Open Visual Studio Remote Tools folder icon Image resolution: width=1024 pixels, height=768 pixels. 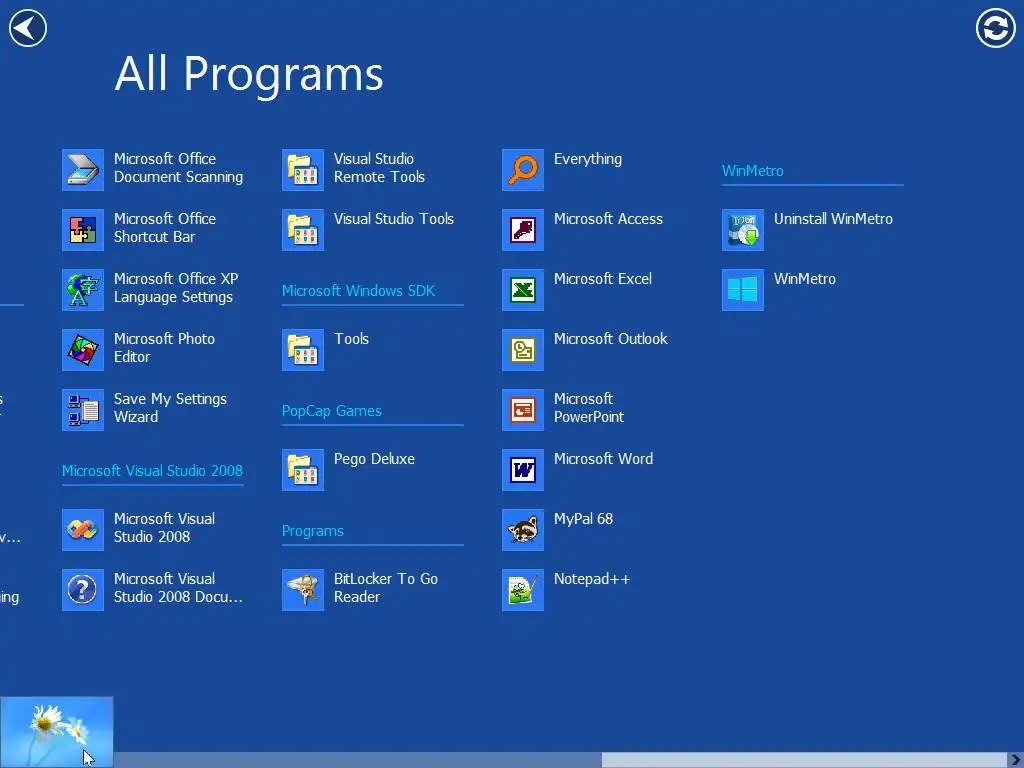tap(303, 170)
